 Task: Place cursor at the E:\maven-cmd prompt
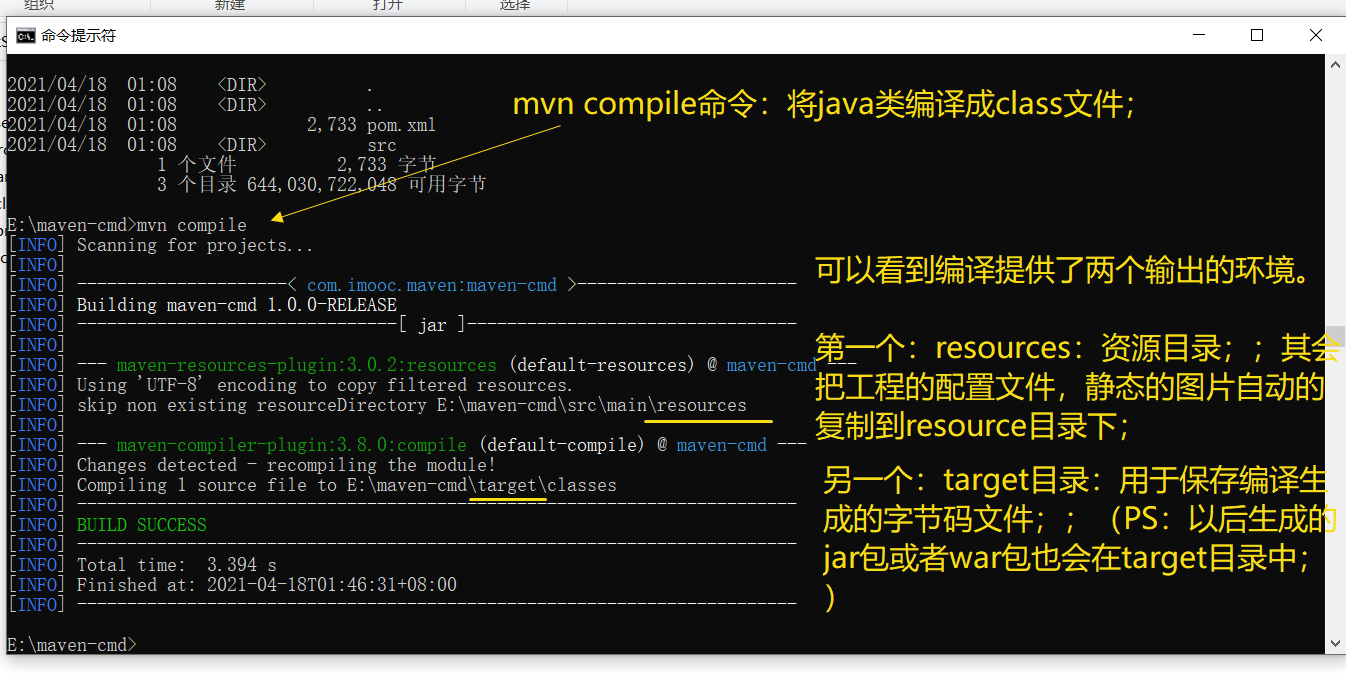(70, 644)
